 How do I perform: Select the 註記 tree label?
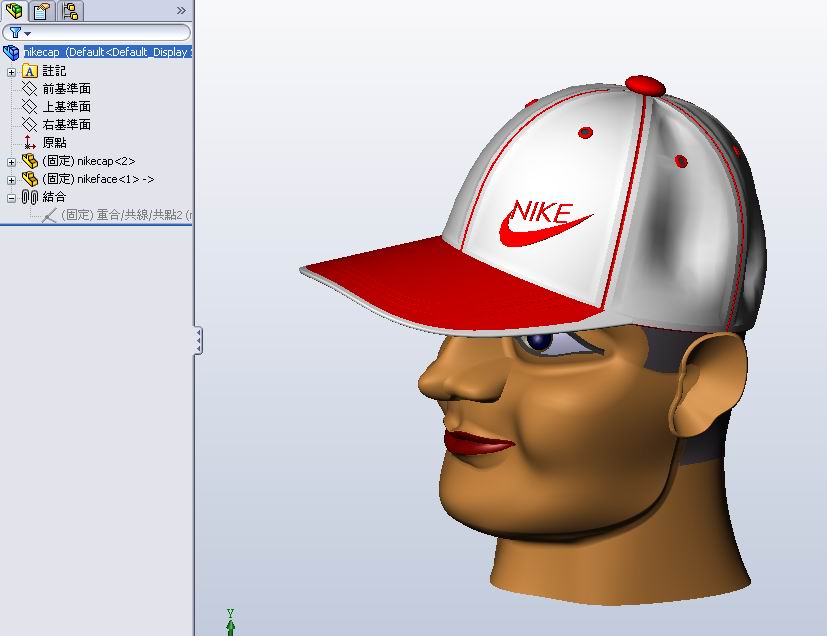54,71
